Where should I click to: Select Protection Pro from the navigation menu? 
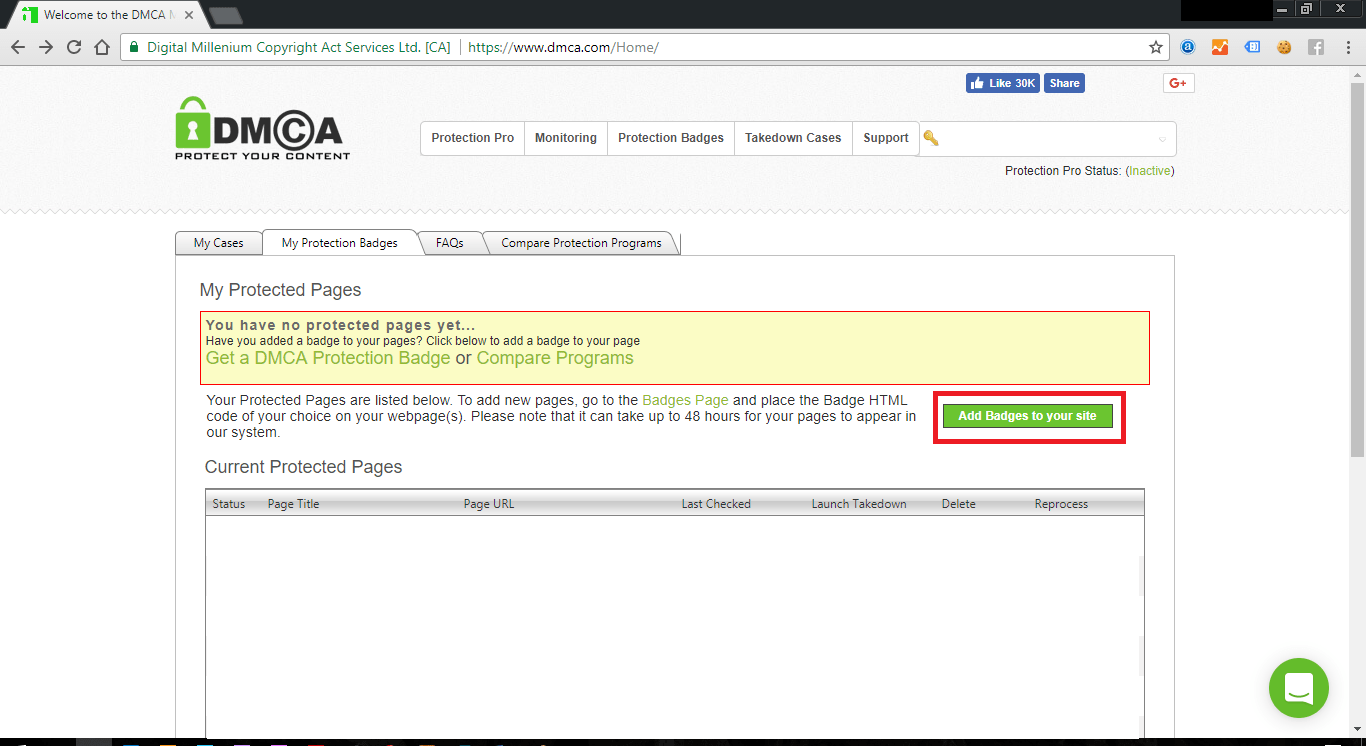(x=472, y=138)
